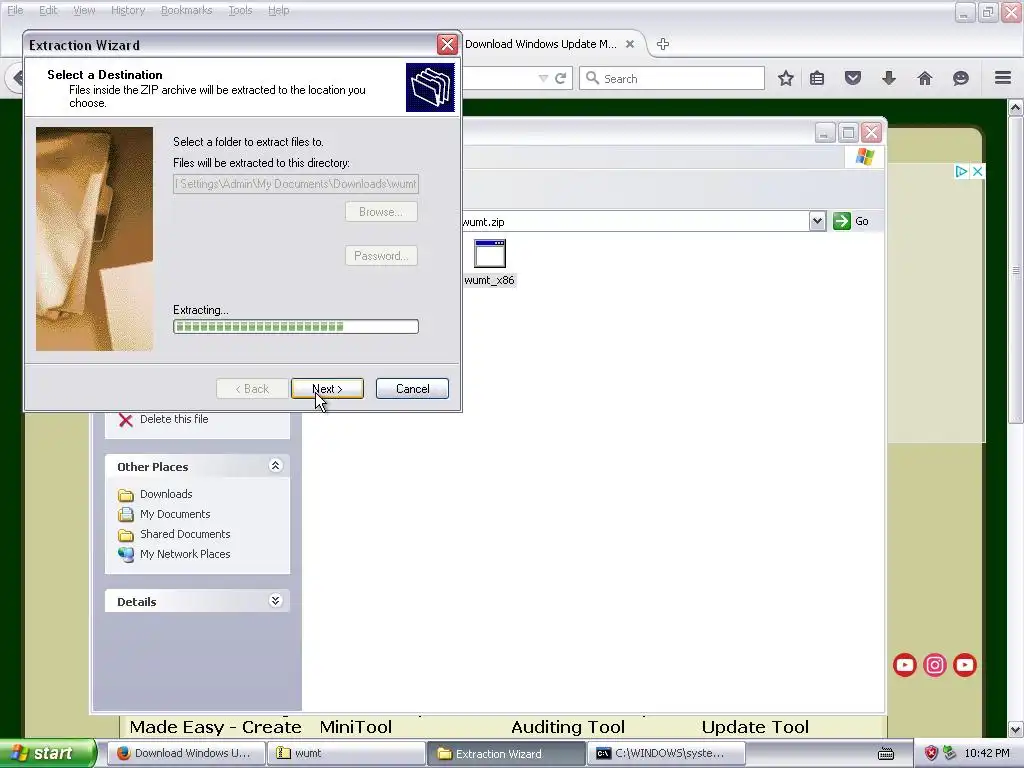Click the keyboard icon in taskbar
The width and height of the screenshot is (1024, 768).
(x=886, y=754)
